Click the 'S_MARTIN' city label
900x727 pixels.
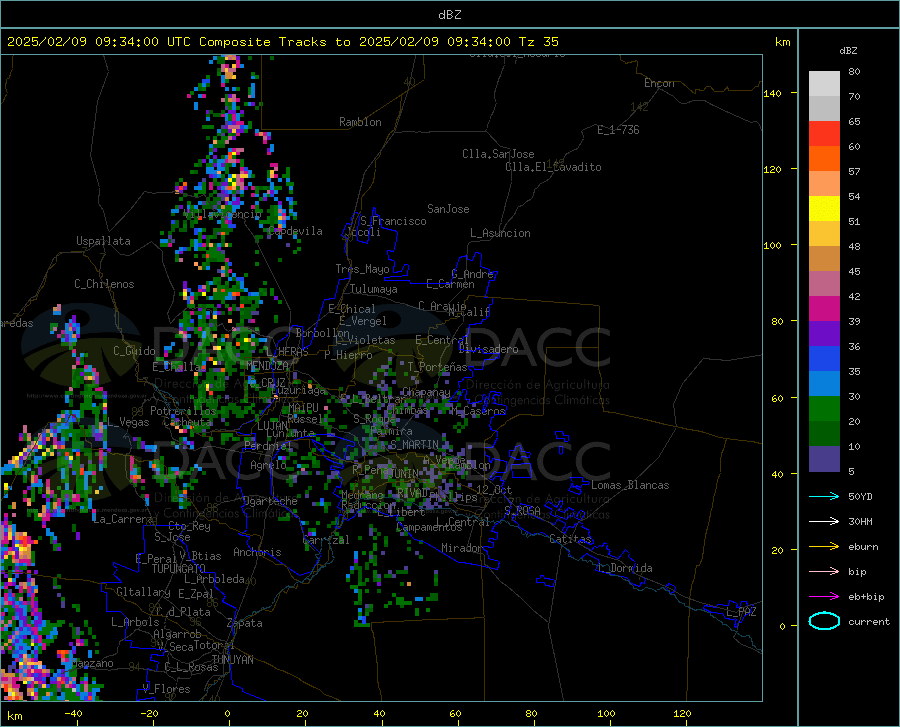(414, 445)
